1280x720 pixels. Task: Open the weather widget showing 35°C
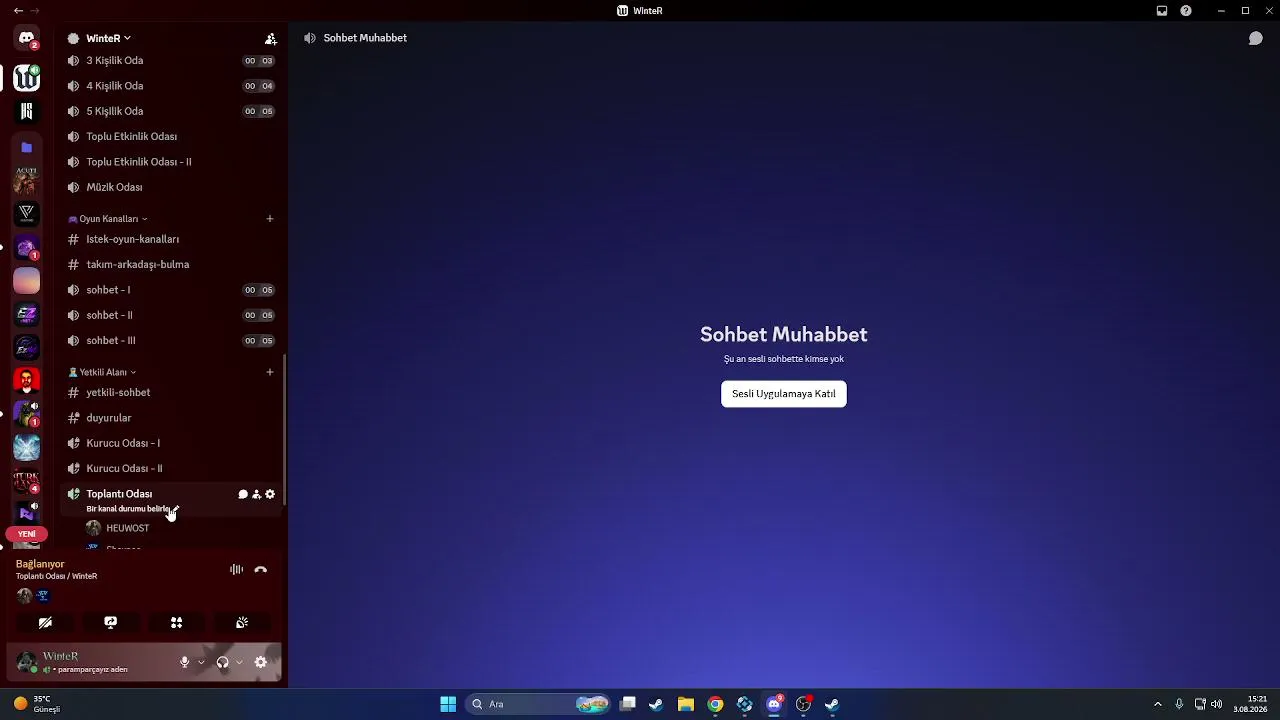(37, 704)
